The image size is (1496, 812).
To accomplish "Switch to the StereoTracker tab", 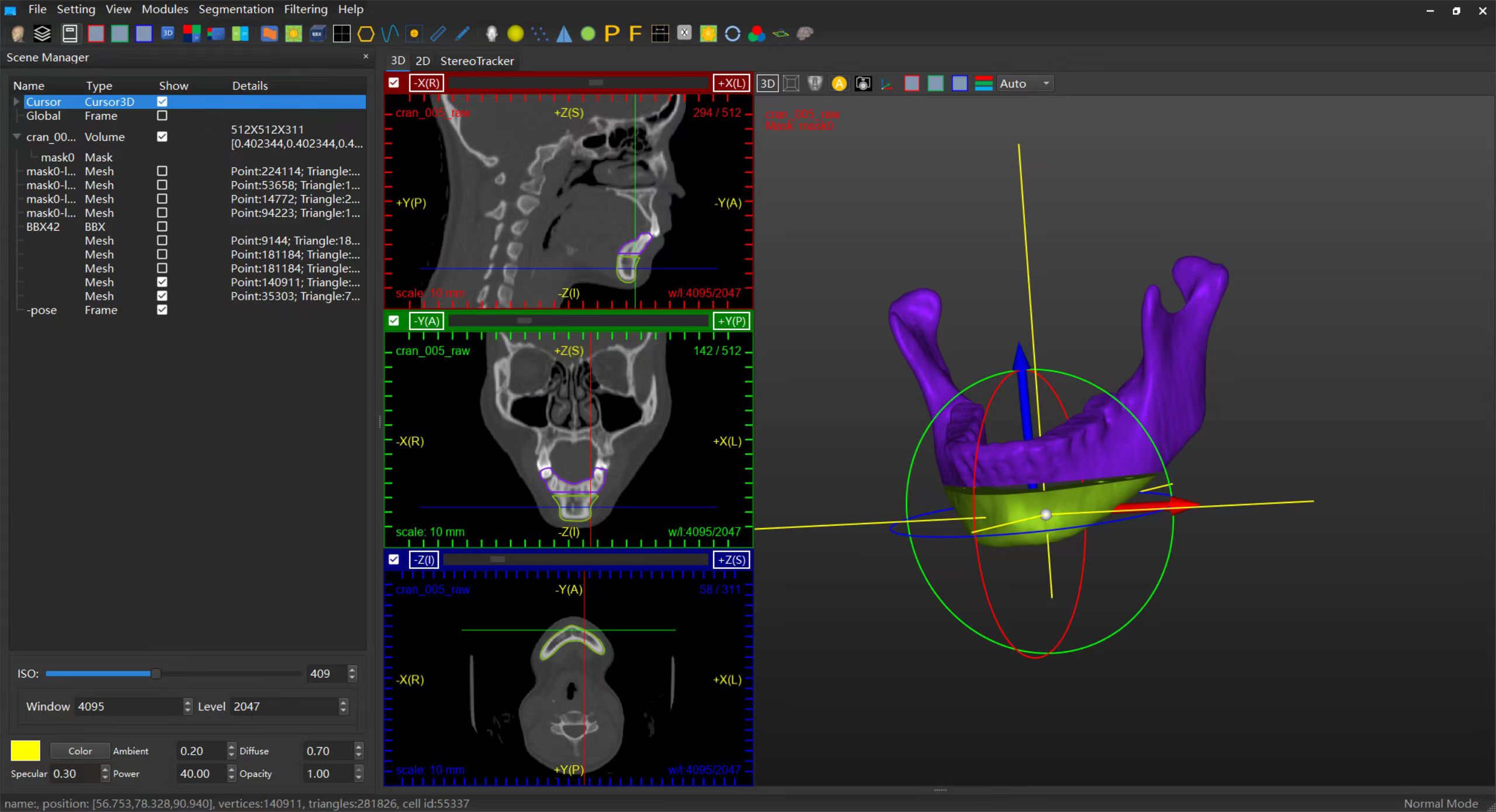I will click(x=477, y=61).
